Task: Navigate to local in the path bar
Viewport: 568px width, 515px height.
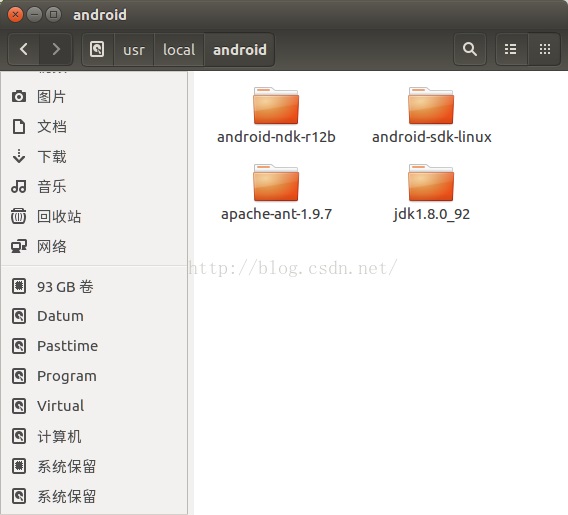Action: [179, 50]
